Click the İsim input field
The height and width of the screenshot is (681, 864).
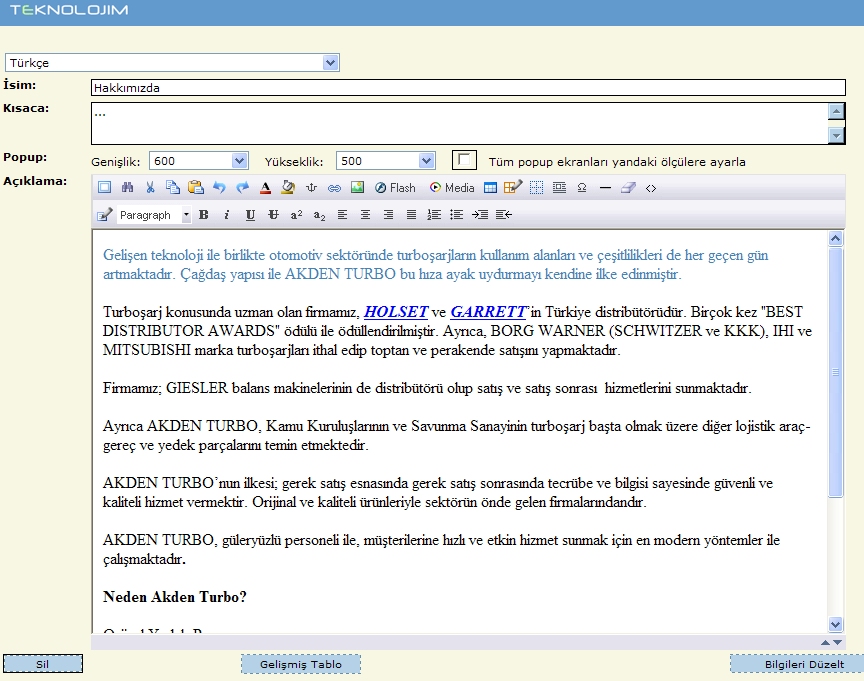pos(468,88)
